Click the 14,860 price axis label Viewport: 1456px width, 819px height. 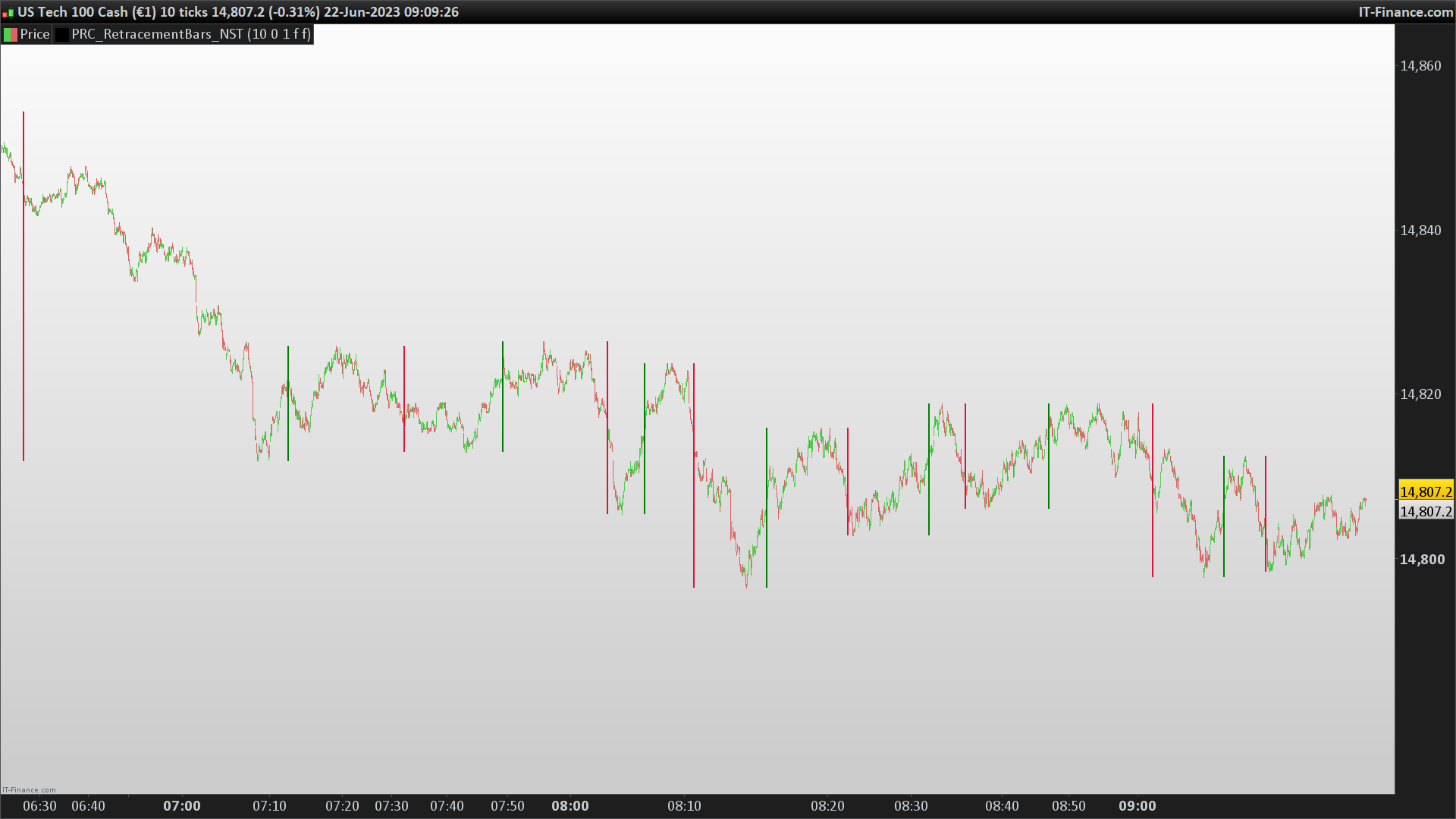pos(1420,66)
